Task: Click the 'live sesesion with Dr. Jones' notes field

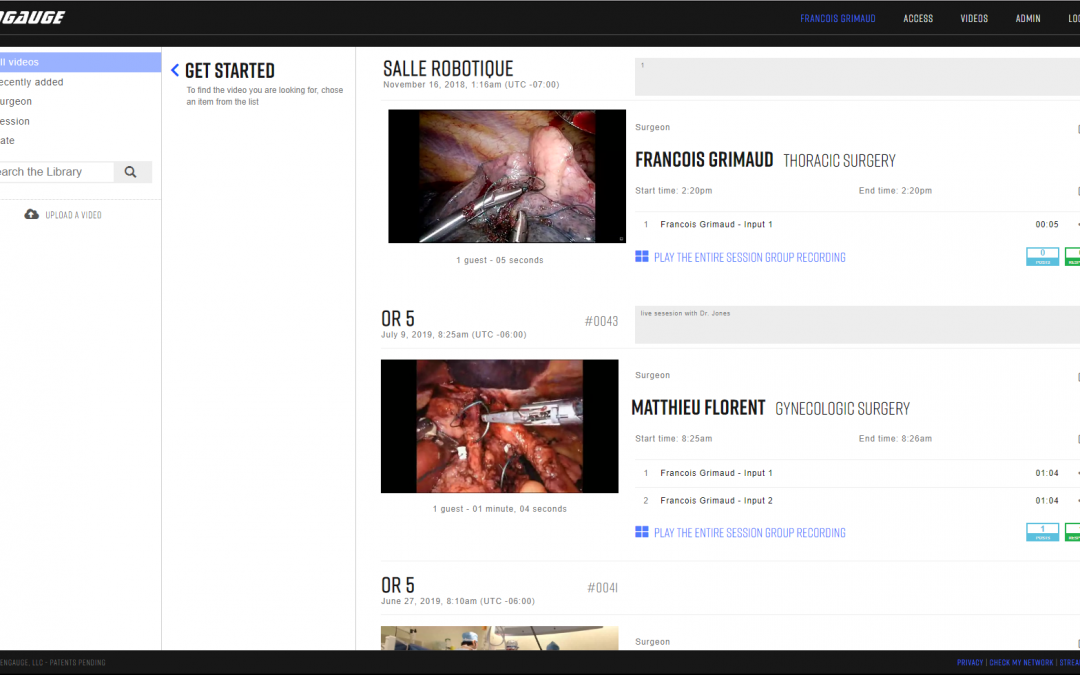Action: click(857, 324)
